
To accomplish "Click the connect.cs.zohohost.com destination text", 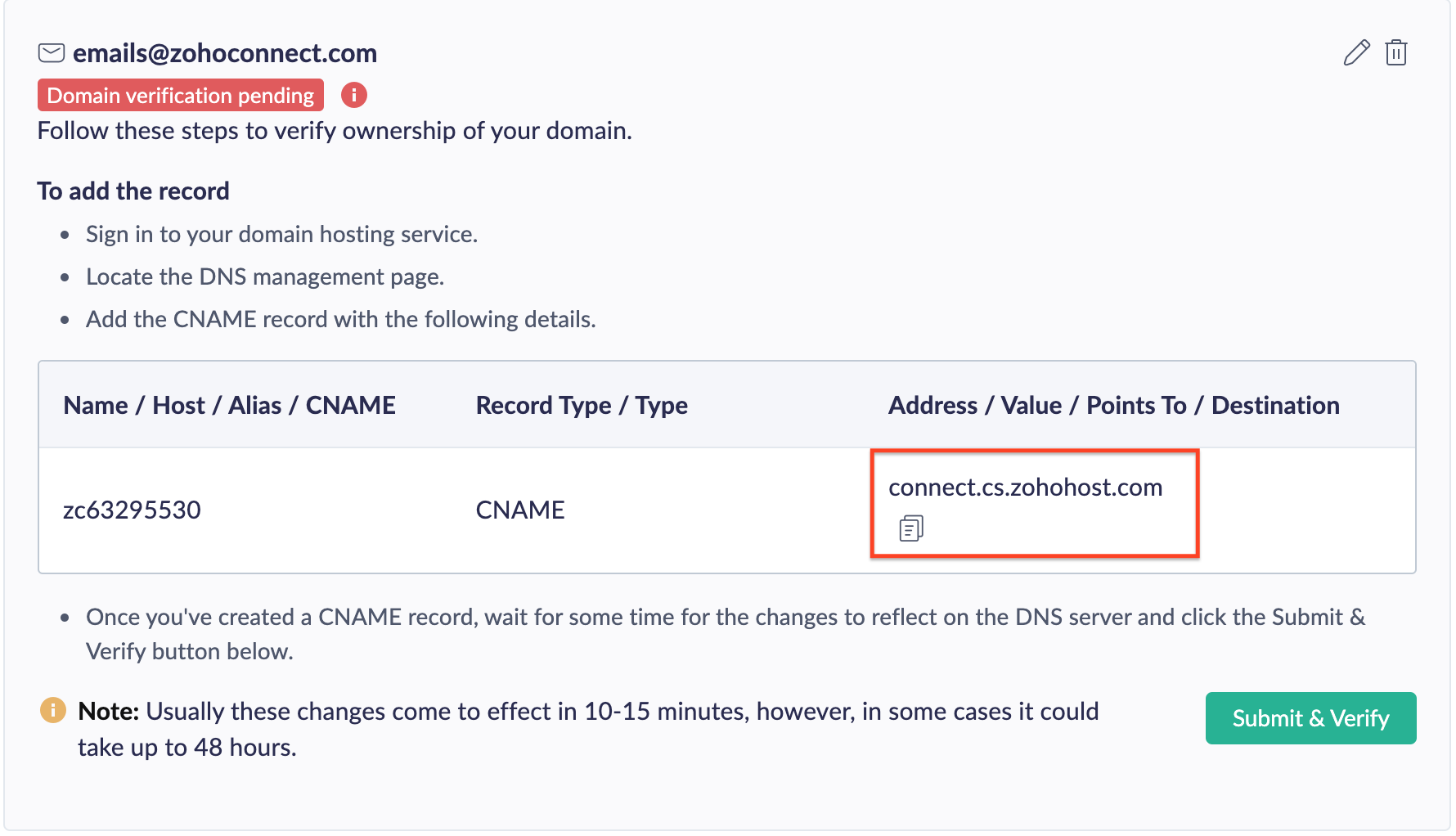I will pos(1025,488).
